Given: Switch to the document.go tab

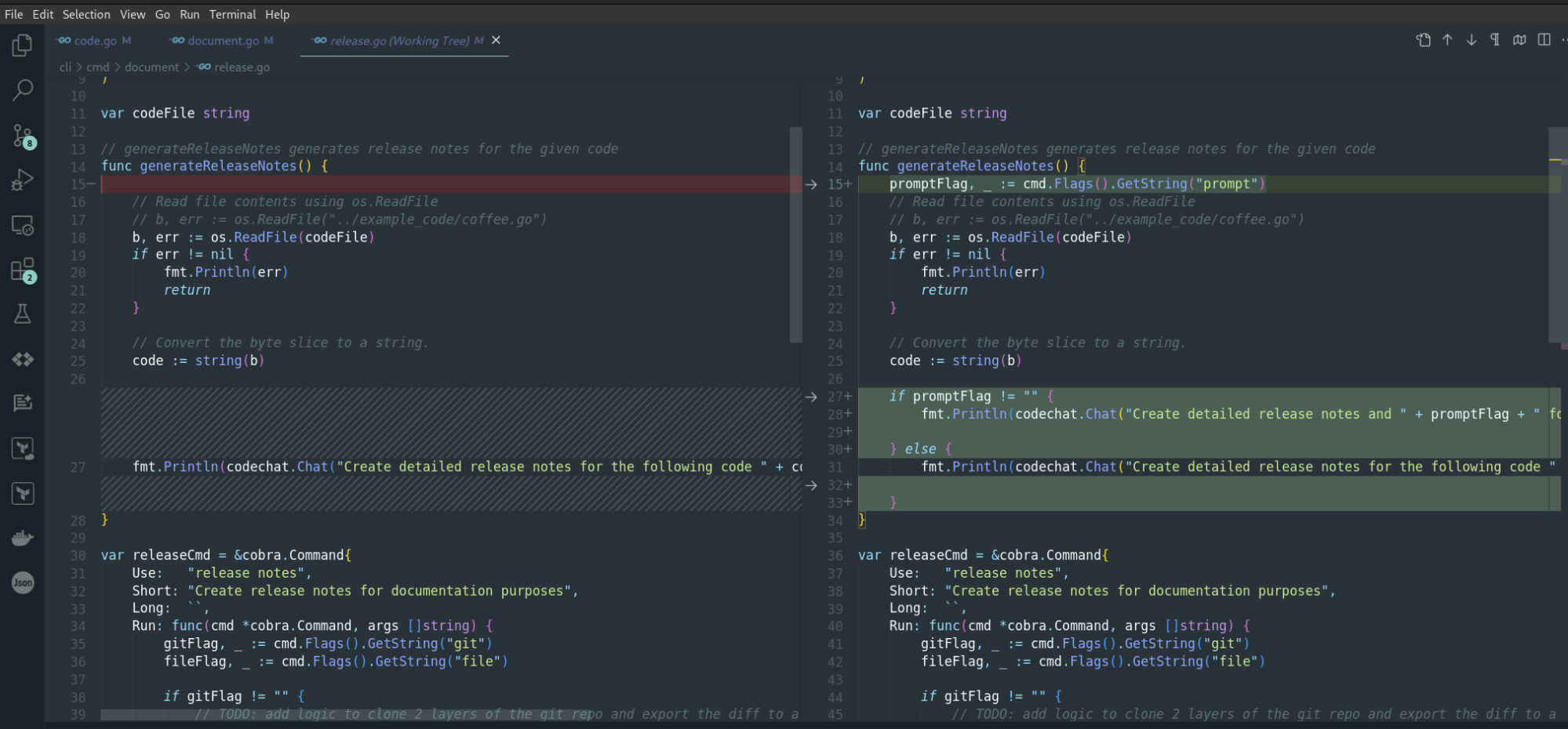Looking at the screenshot, I should coord(223,41).
